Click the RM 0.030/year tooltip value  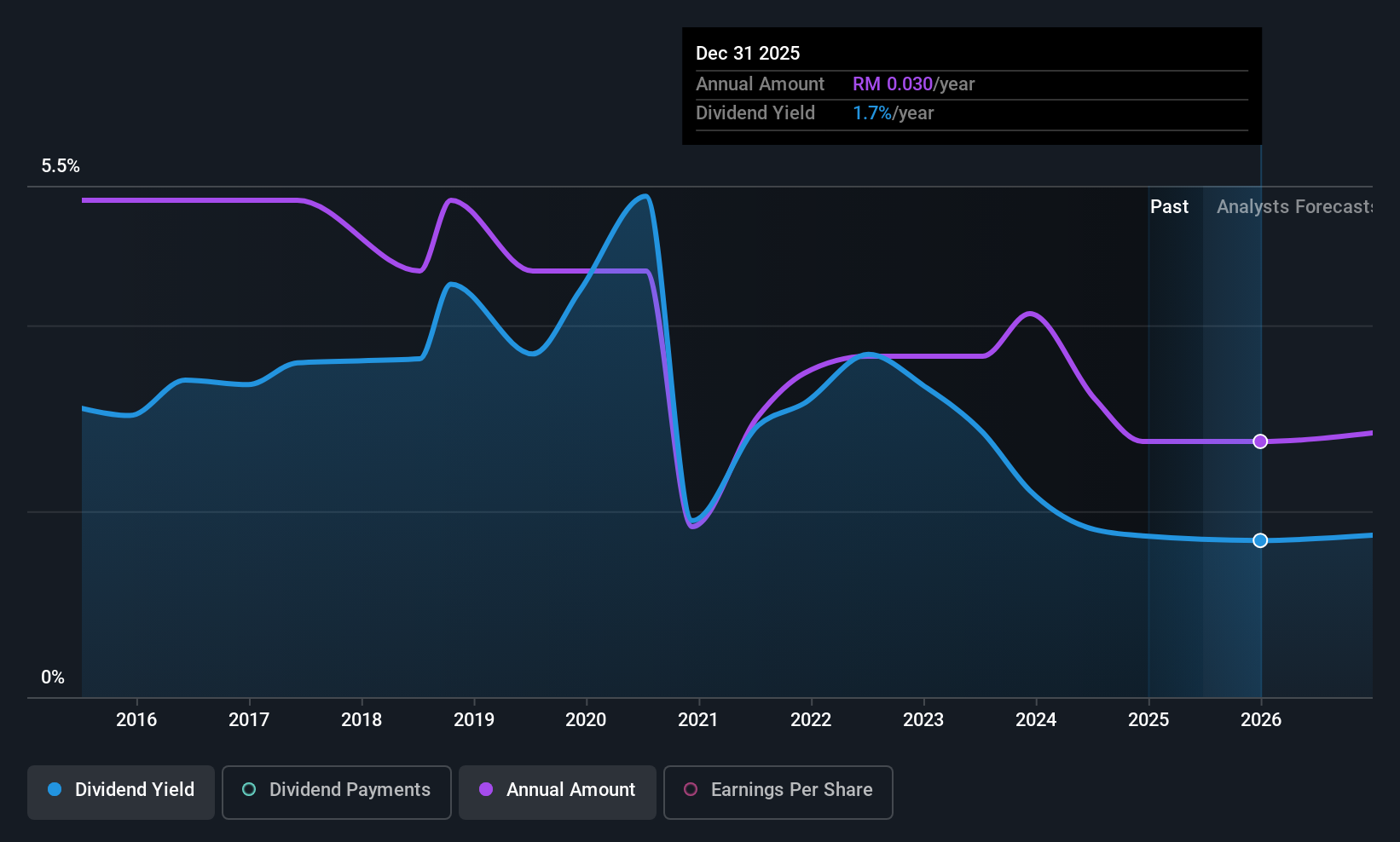pyautogui.click(x=913, y=84)
